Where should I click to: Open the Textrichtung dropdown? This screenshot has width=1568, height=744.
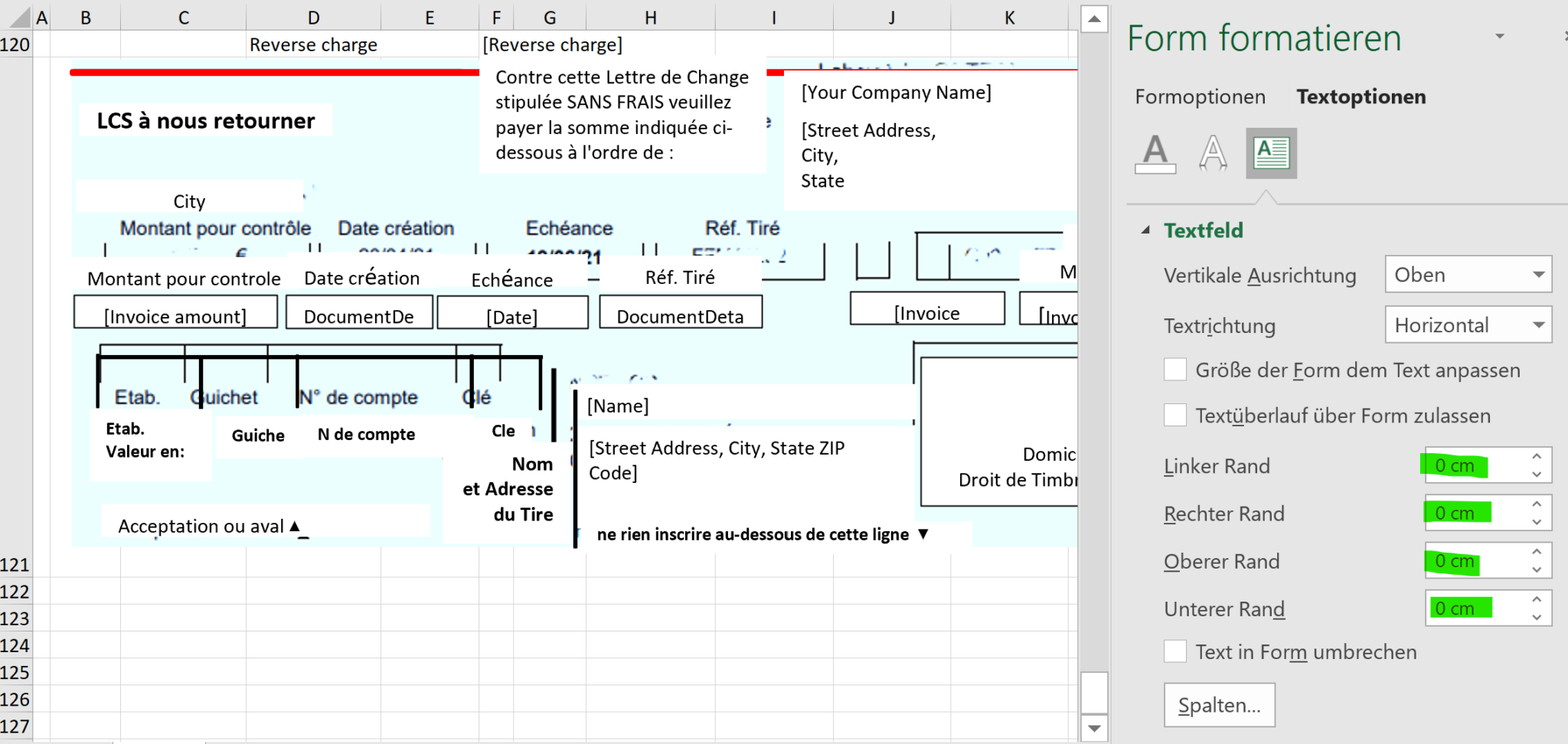[x=1537, y=325]
